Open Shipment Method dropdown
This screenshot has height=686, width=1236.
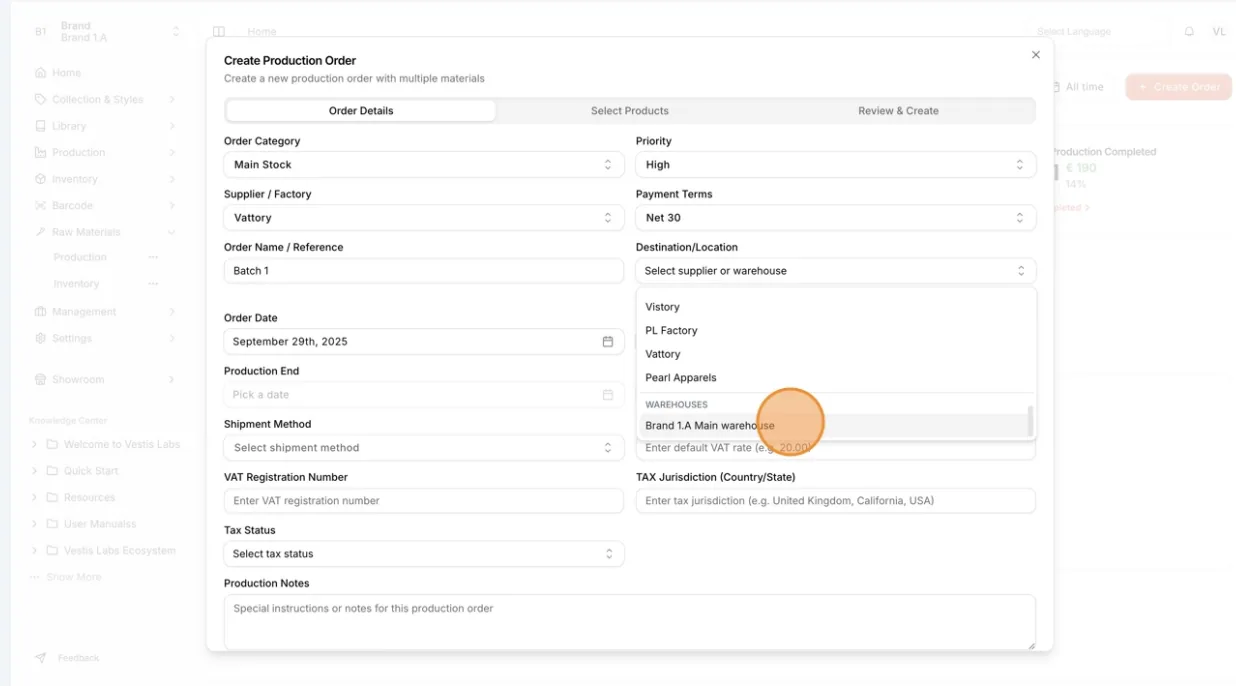click(424, 448)
